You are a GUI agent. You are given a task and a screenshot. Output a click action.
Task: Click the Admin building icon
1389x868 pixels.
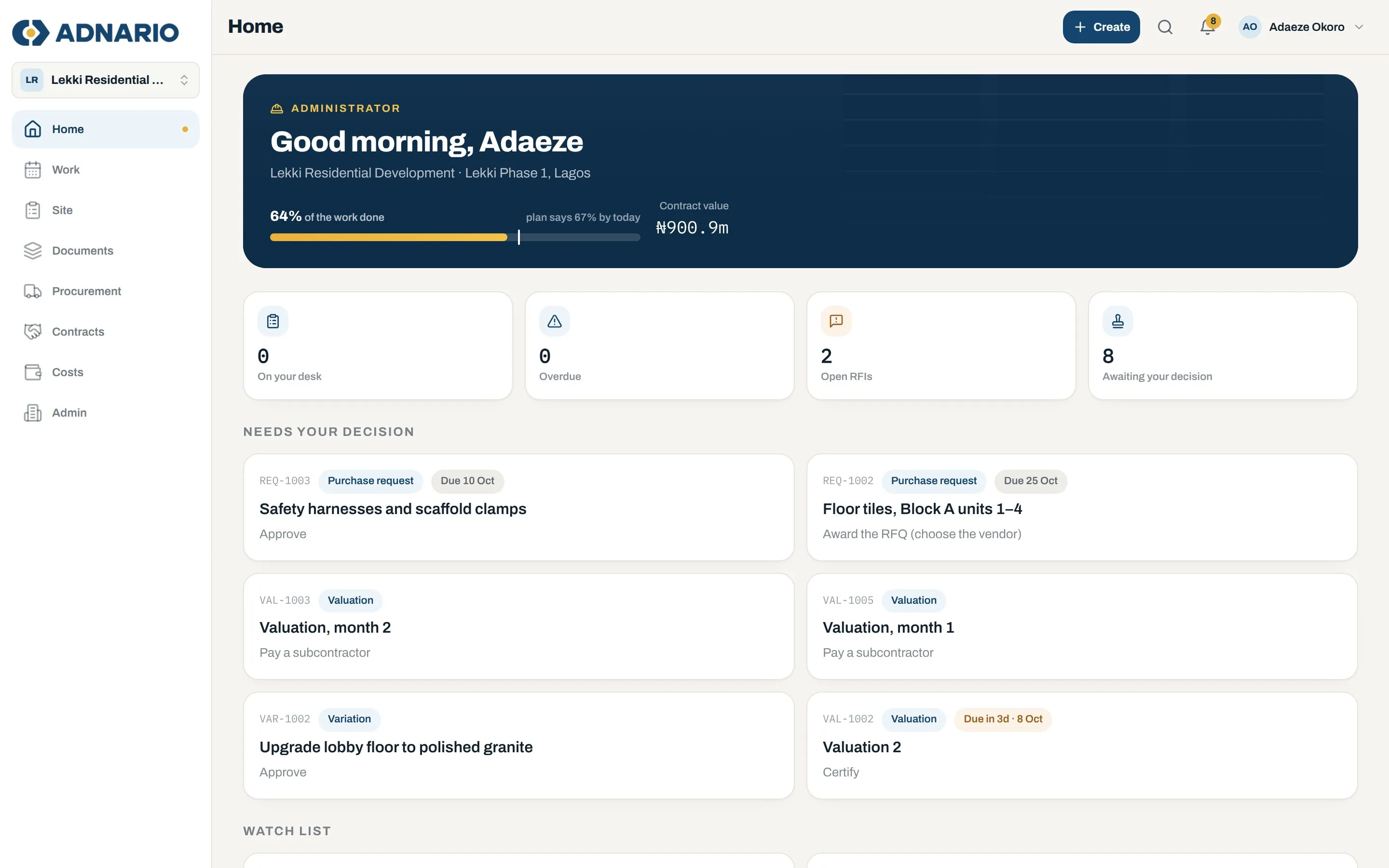[x=33, y=413]
